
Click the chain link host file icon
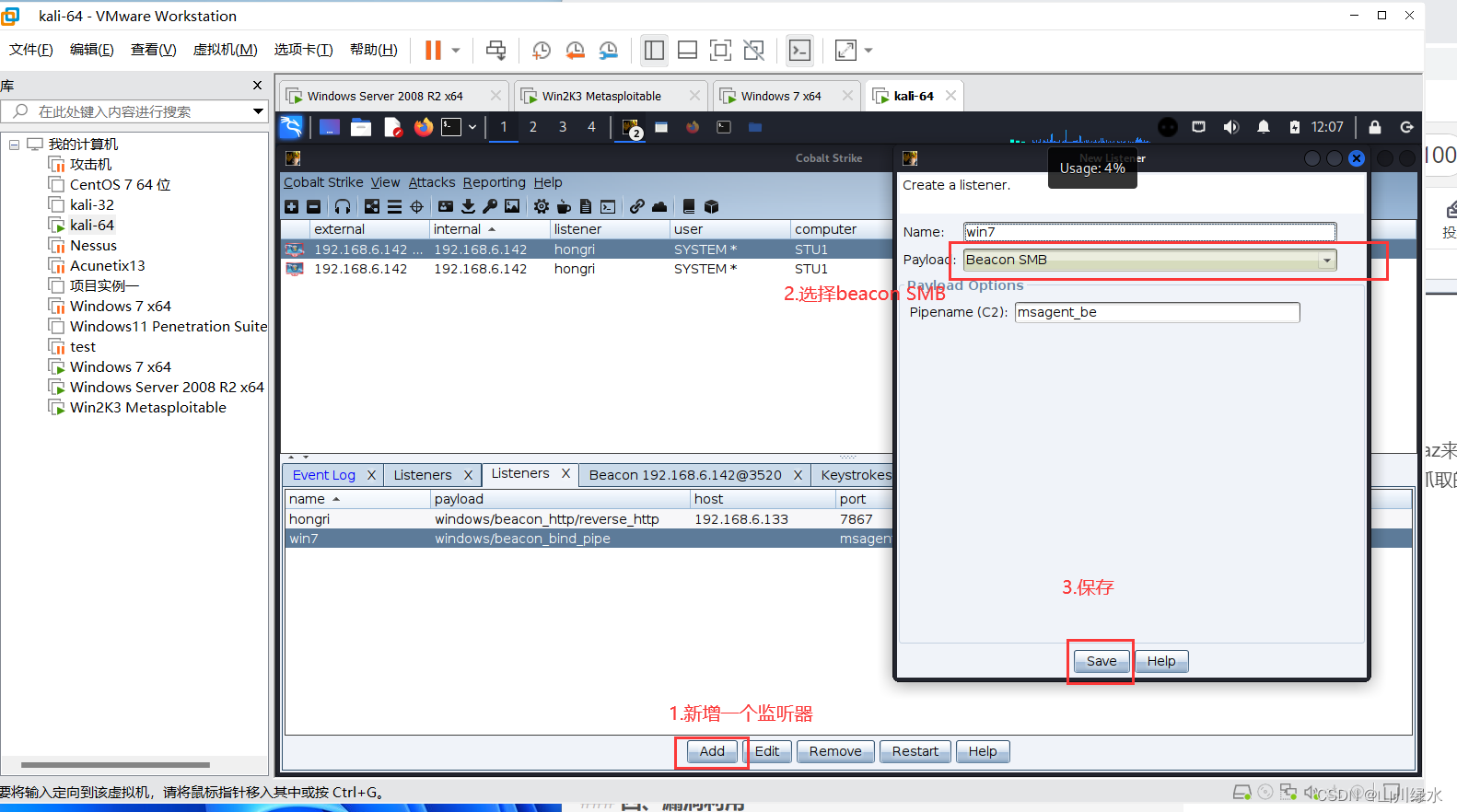click(x=637, y=207)
